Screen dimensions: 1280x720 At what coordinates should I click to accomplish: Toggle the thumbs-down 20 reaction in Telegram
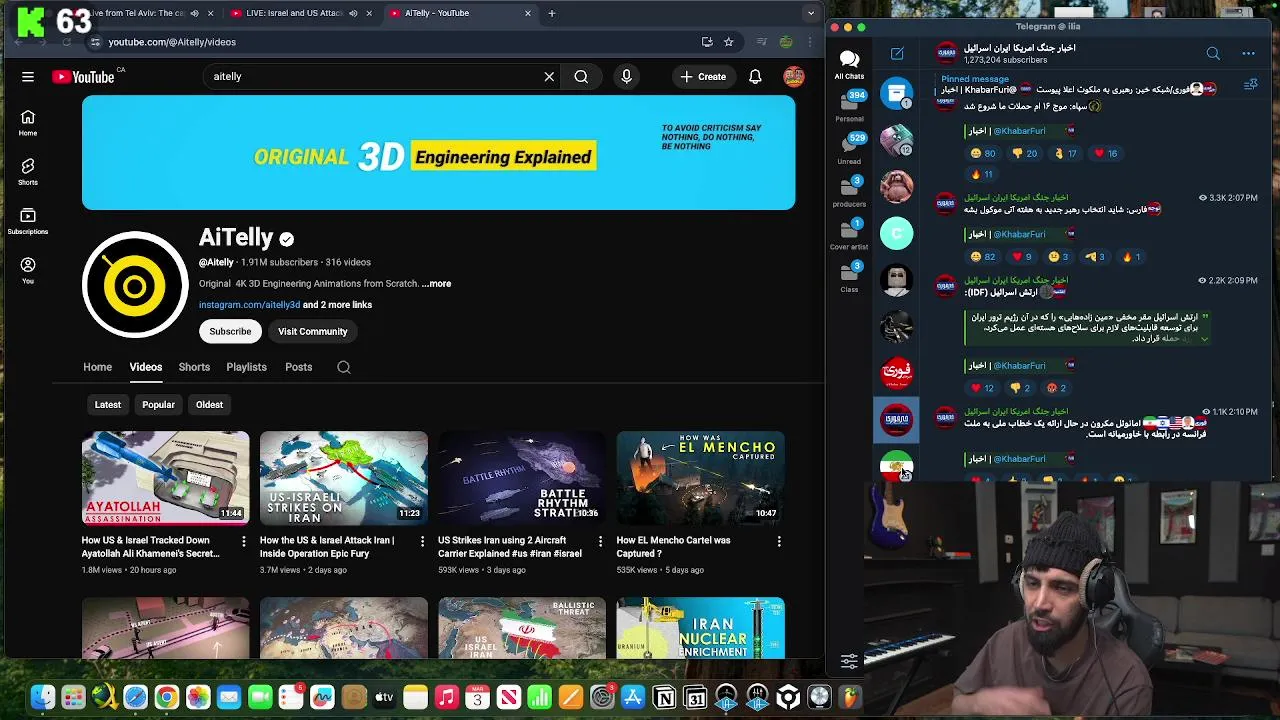tap(1024, 153)
